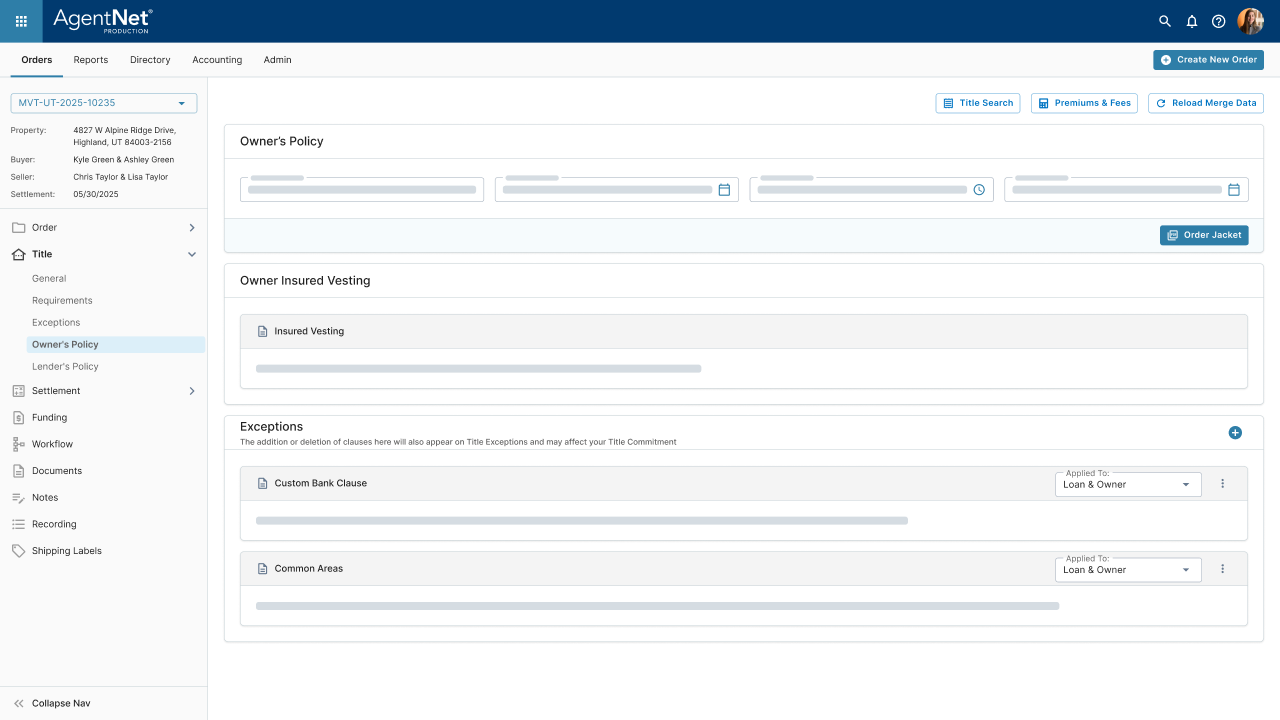Click the Reload Merge Data button
This screenshot has width=1280, height=720.
tap(1206, 103)
